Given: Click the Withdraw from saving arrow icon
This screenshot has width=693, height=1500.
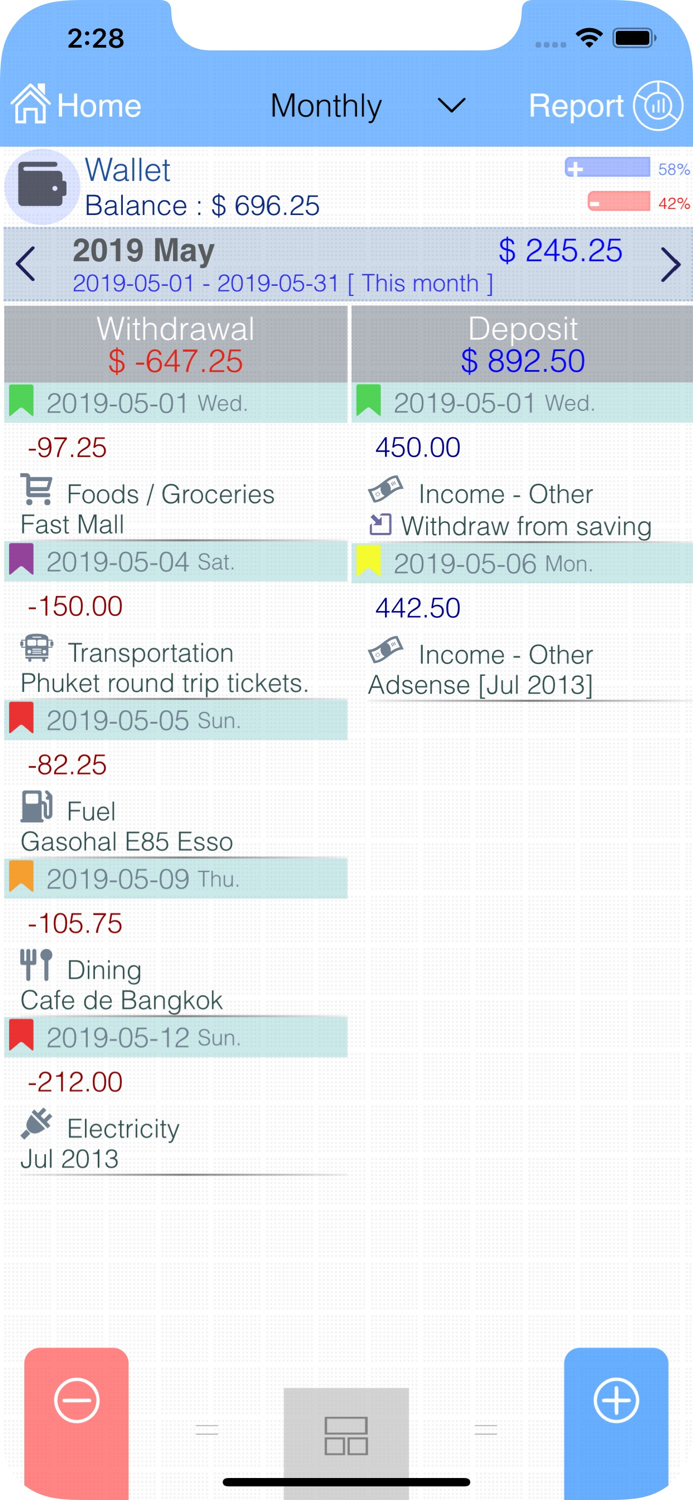Looking at the screenshot, I should (381, 524).
